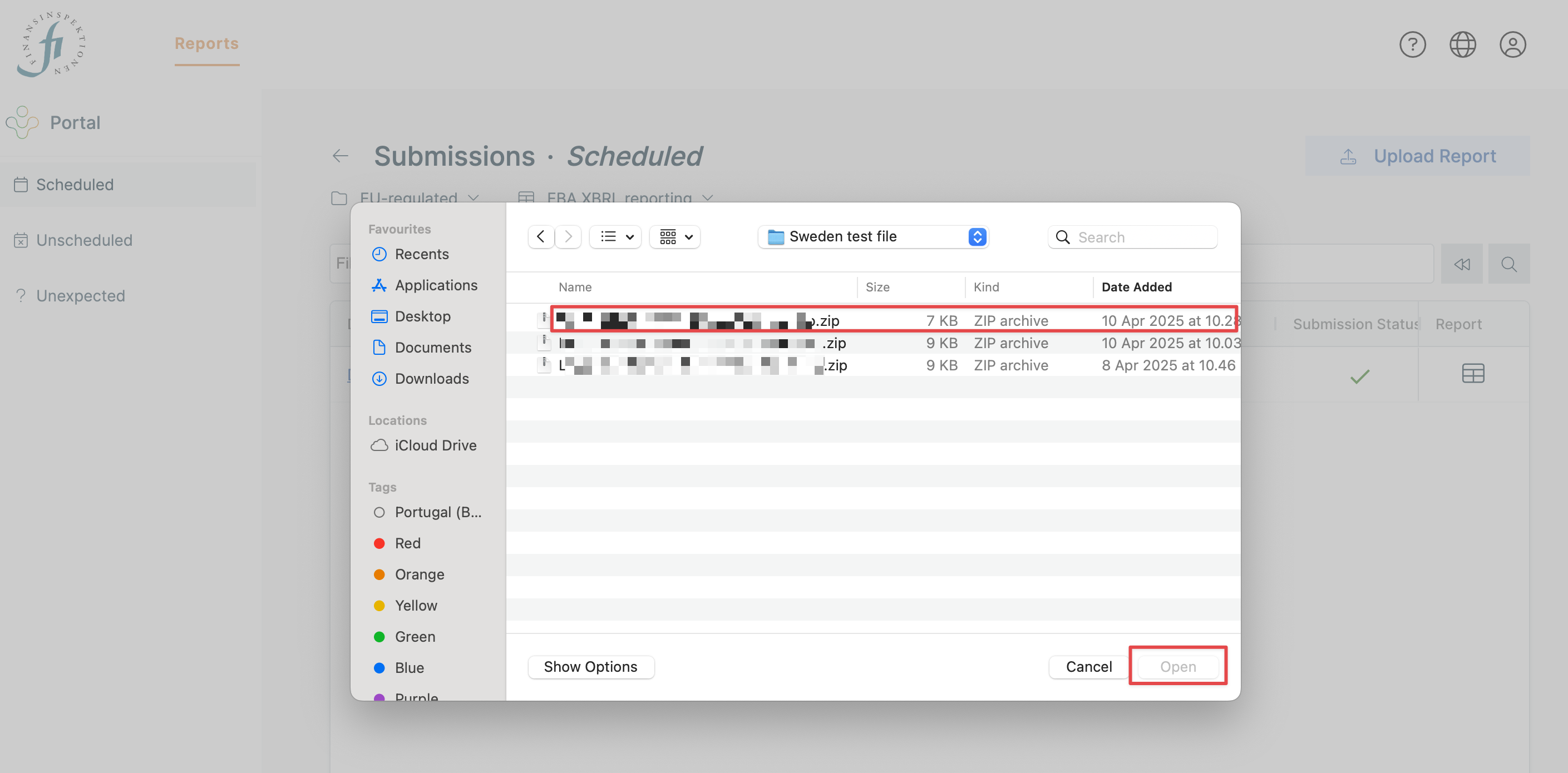Select Unscheduled in the Portal sidebar

click(x=84, y=240)
